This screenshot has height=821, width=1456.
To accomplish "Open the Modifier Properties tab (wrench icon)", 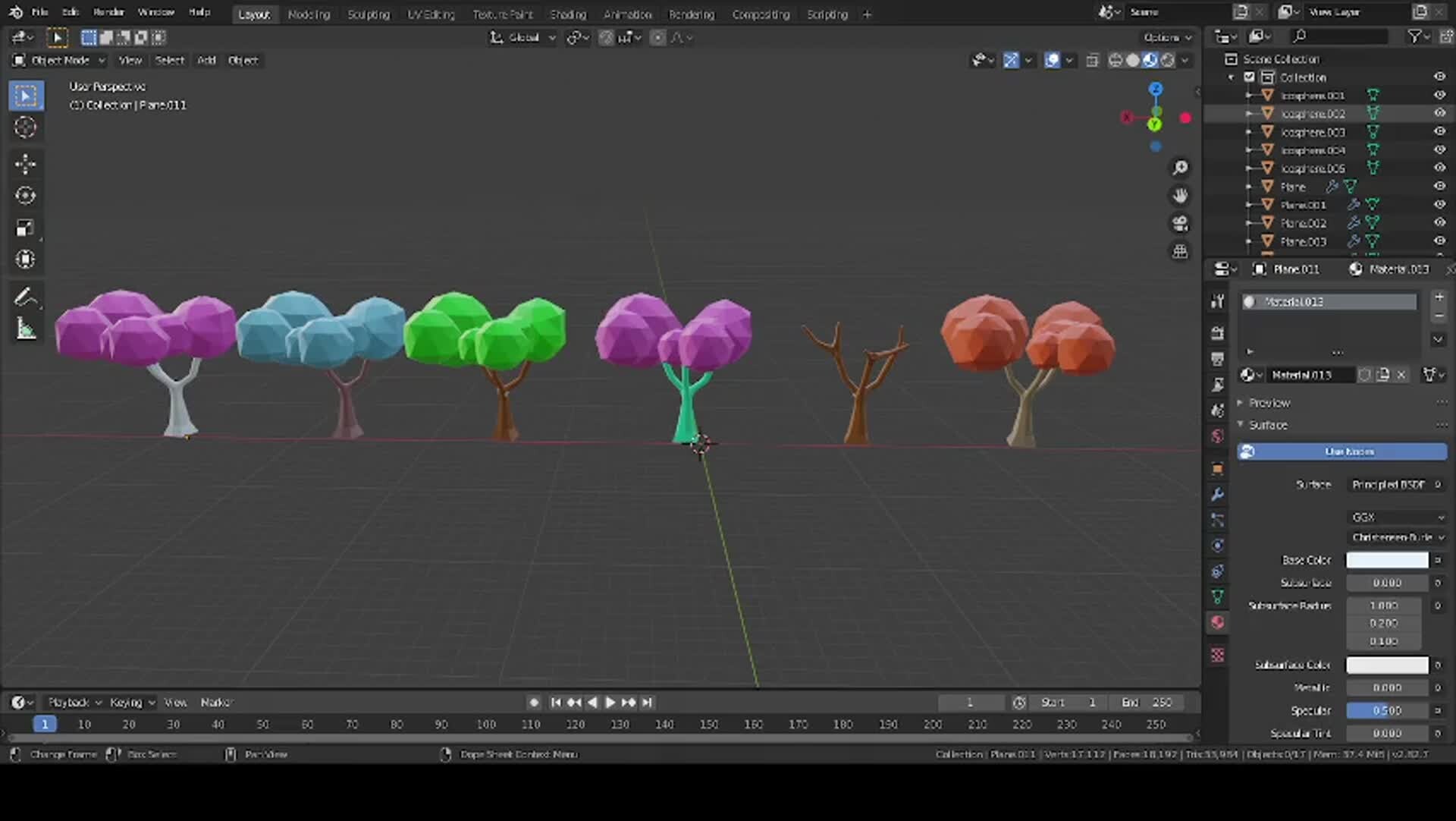I will 1217,495.
